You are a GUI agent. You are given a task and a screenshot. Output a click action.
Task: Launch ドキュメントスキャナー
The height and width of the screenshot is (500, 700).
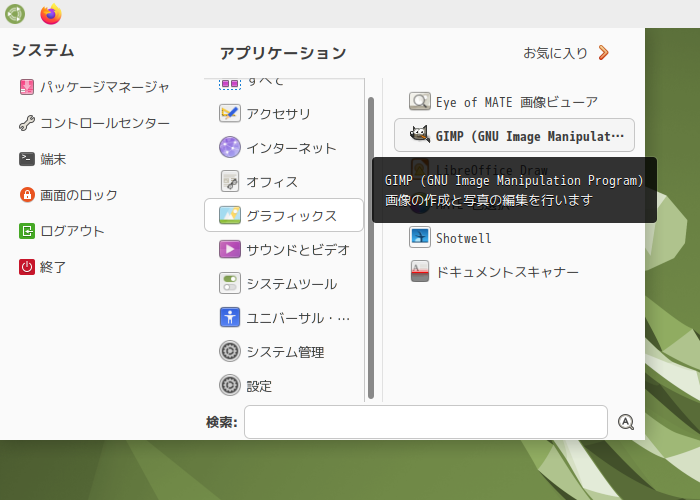click(x=514, y=271)
